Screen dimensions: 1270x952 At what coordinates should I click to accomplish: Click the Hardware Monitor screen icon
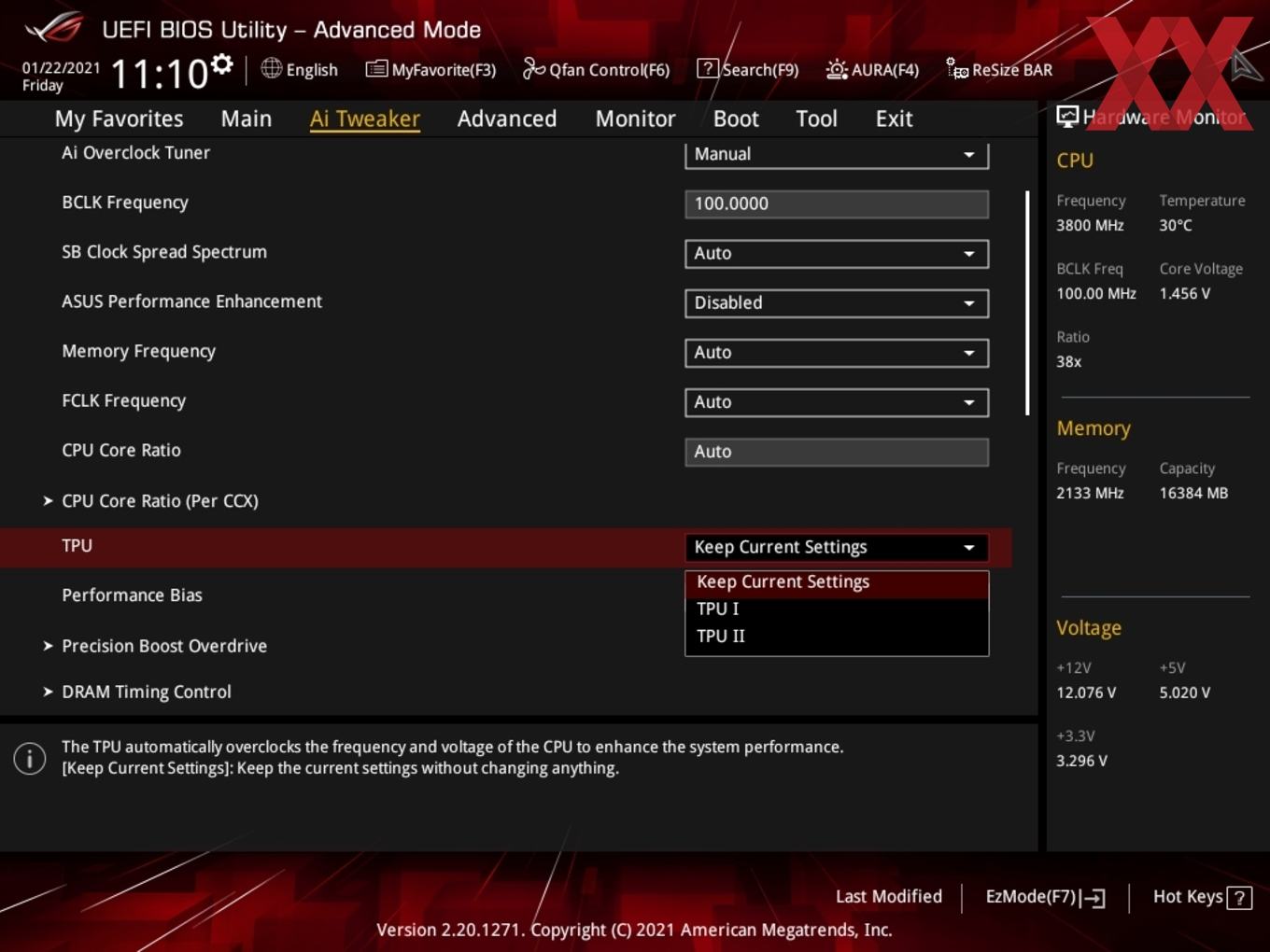tap(1067, 117)
